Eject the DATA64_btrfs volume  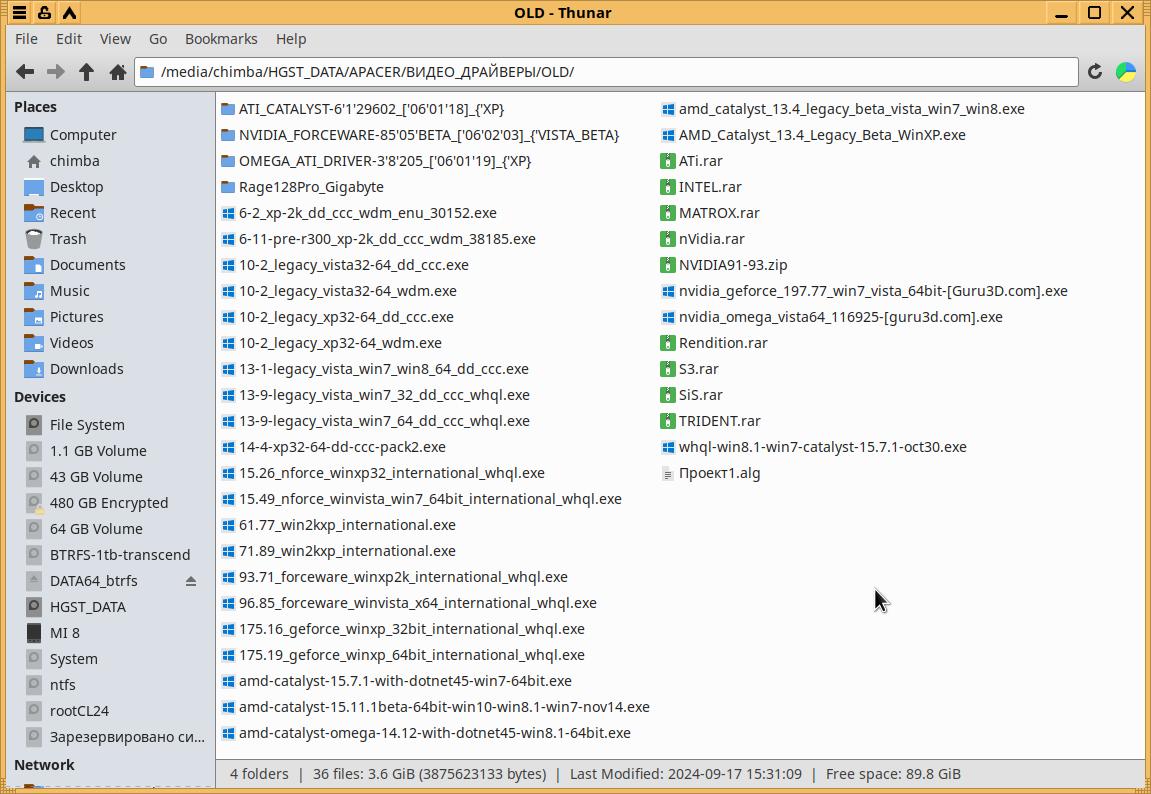pyautogui.click(x=191, y=581)
